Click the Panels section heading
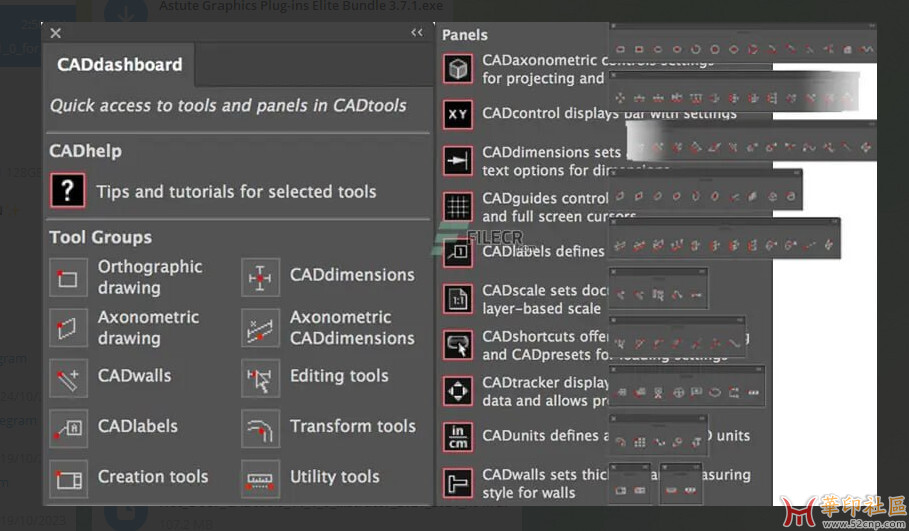 pyautogui.click(x=464, y=35)
